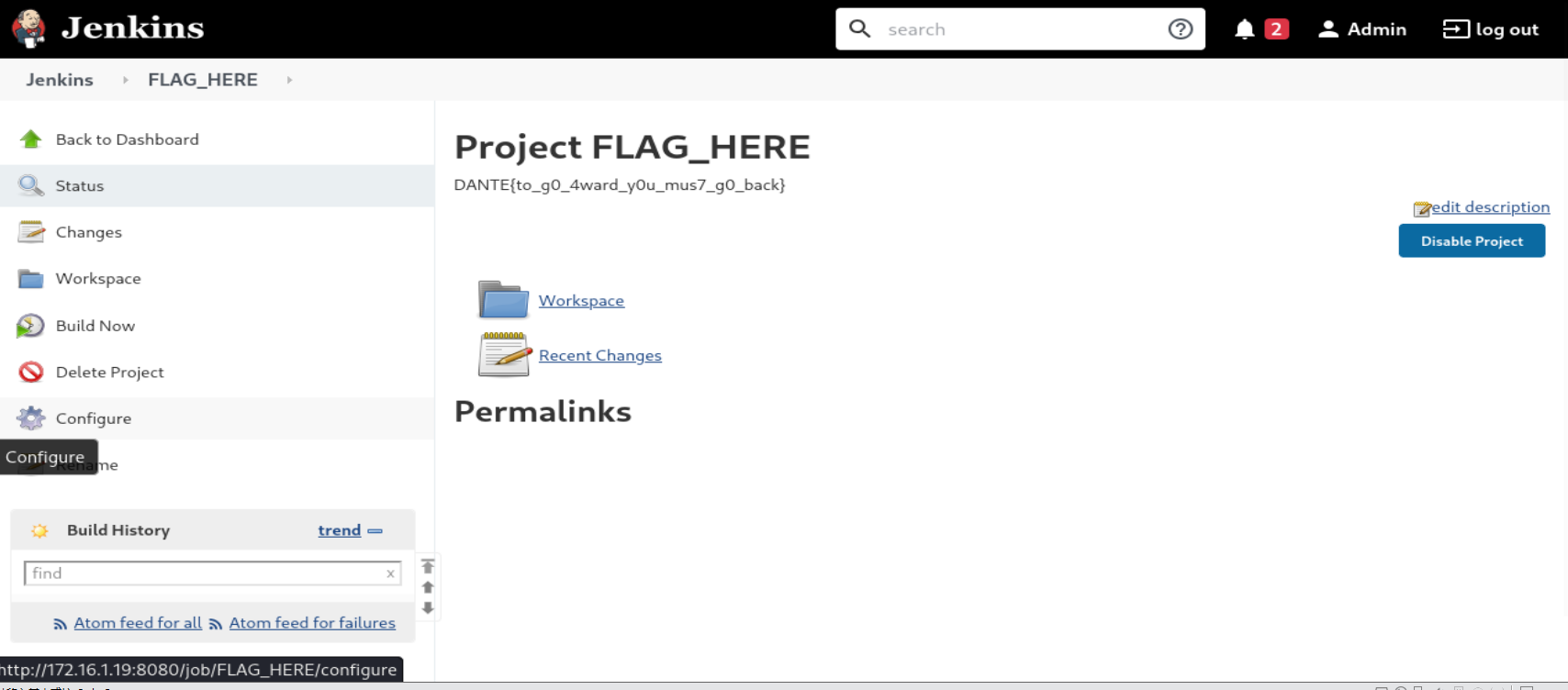
Task: Click the Build History sun weather icon
Action: point(39,530)
